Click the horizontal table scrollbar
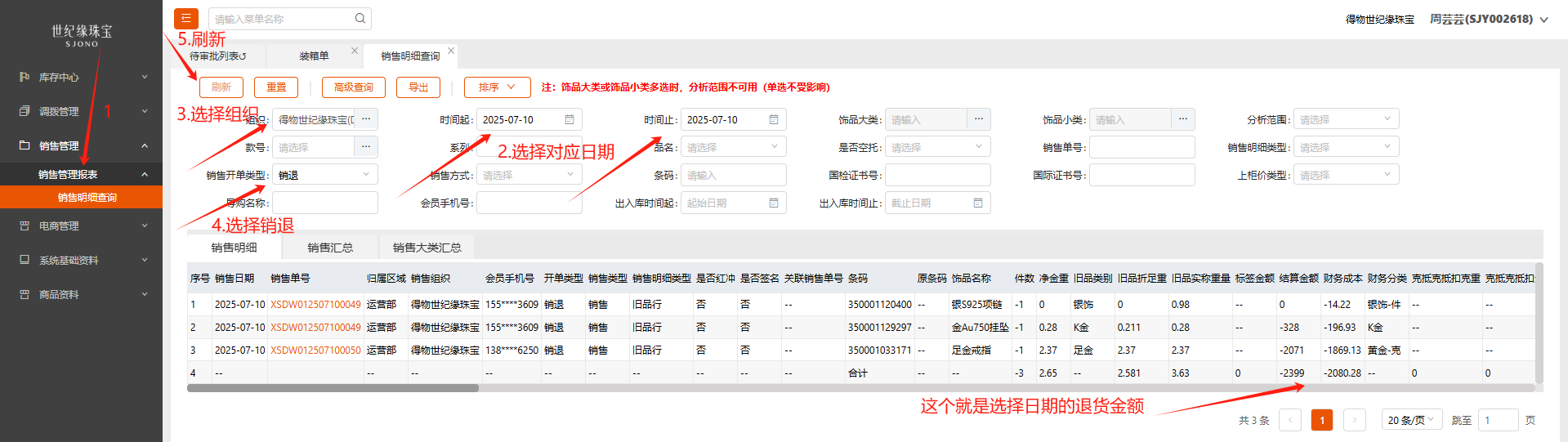Image resolution: width=1568 pixels, height=442 pixels. (333, 388)
